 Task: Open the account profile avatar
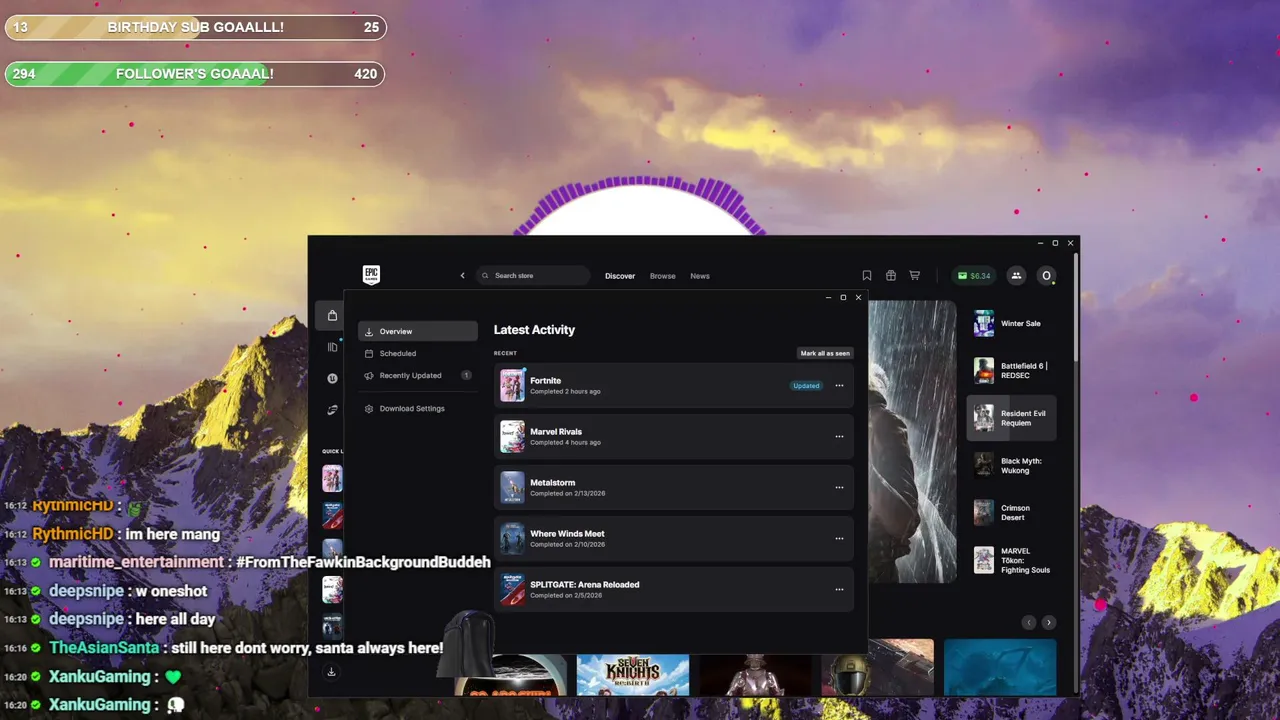(1047, 276)
